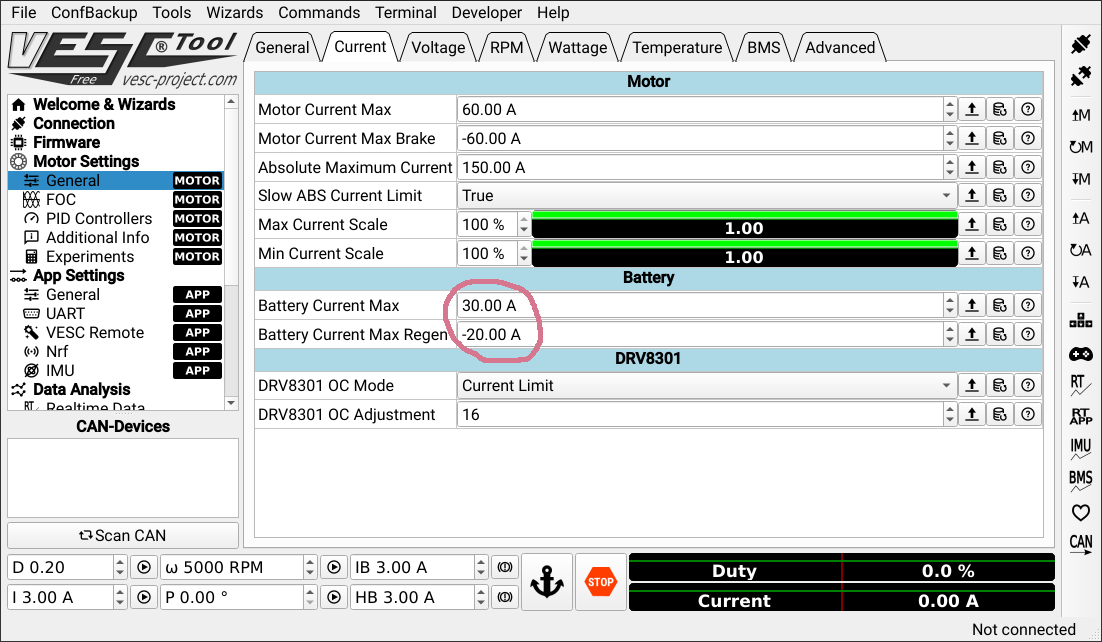Read current value for DRV8301 OC Adjustment

972,414
